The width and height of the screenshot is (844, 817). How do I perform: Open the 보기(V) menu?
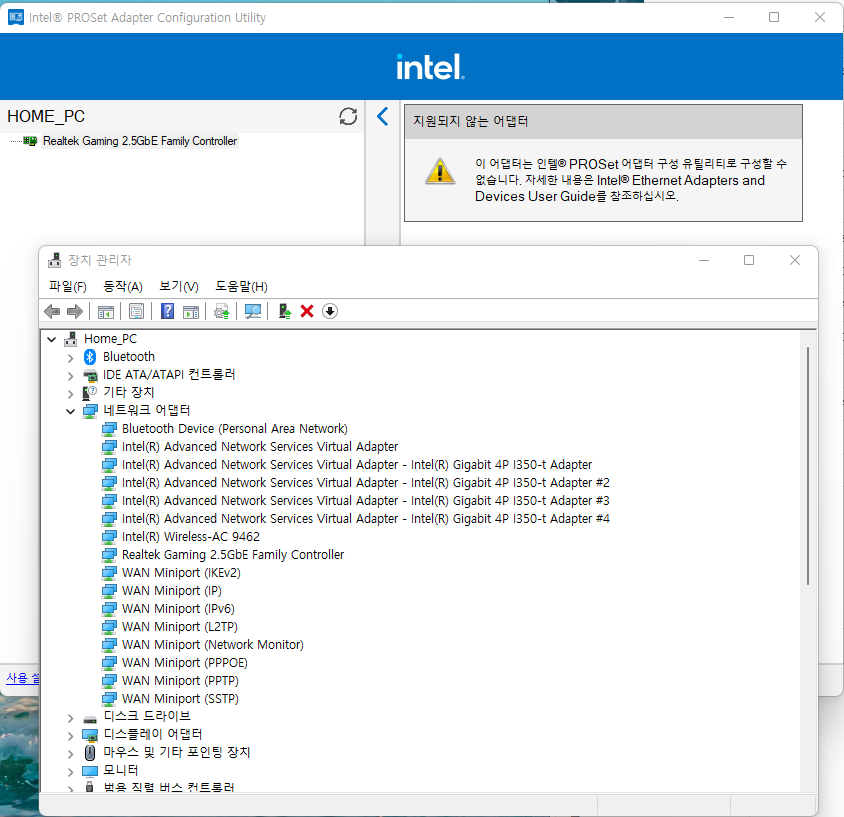pos(179,286)
